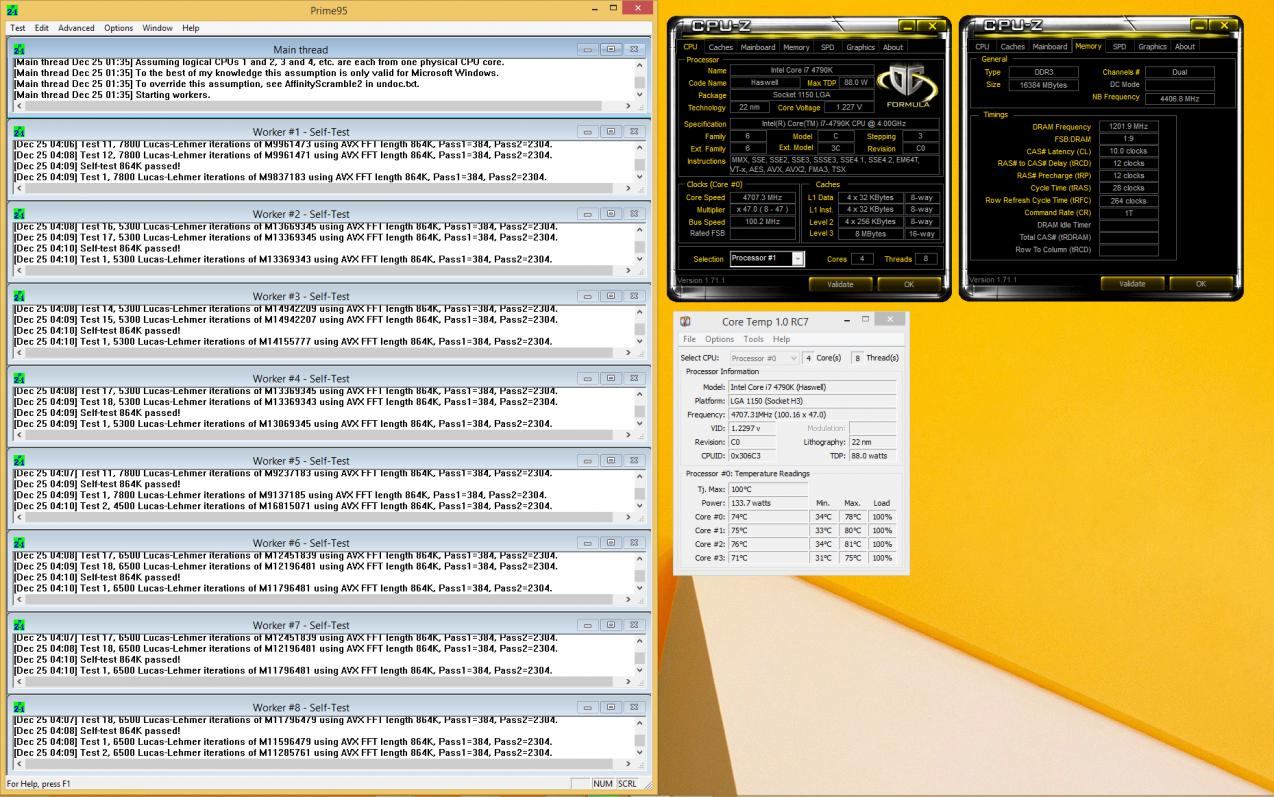
Task: Click the Worker #2 window icon
Action: (x=19, y=214)
